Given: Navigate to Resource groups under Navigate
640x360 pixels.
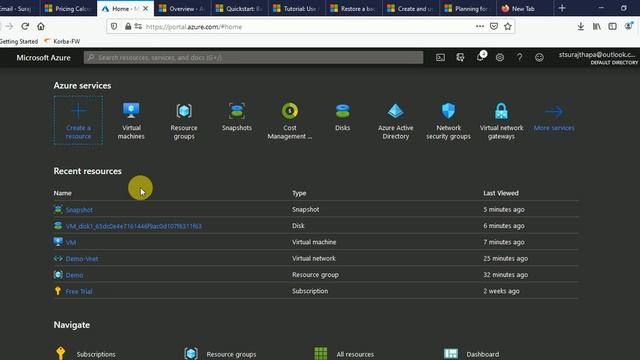Looking at the screenshot, I should [x=220, y=353].
